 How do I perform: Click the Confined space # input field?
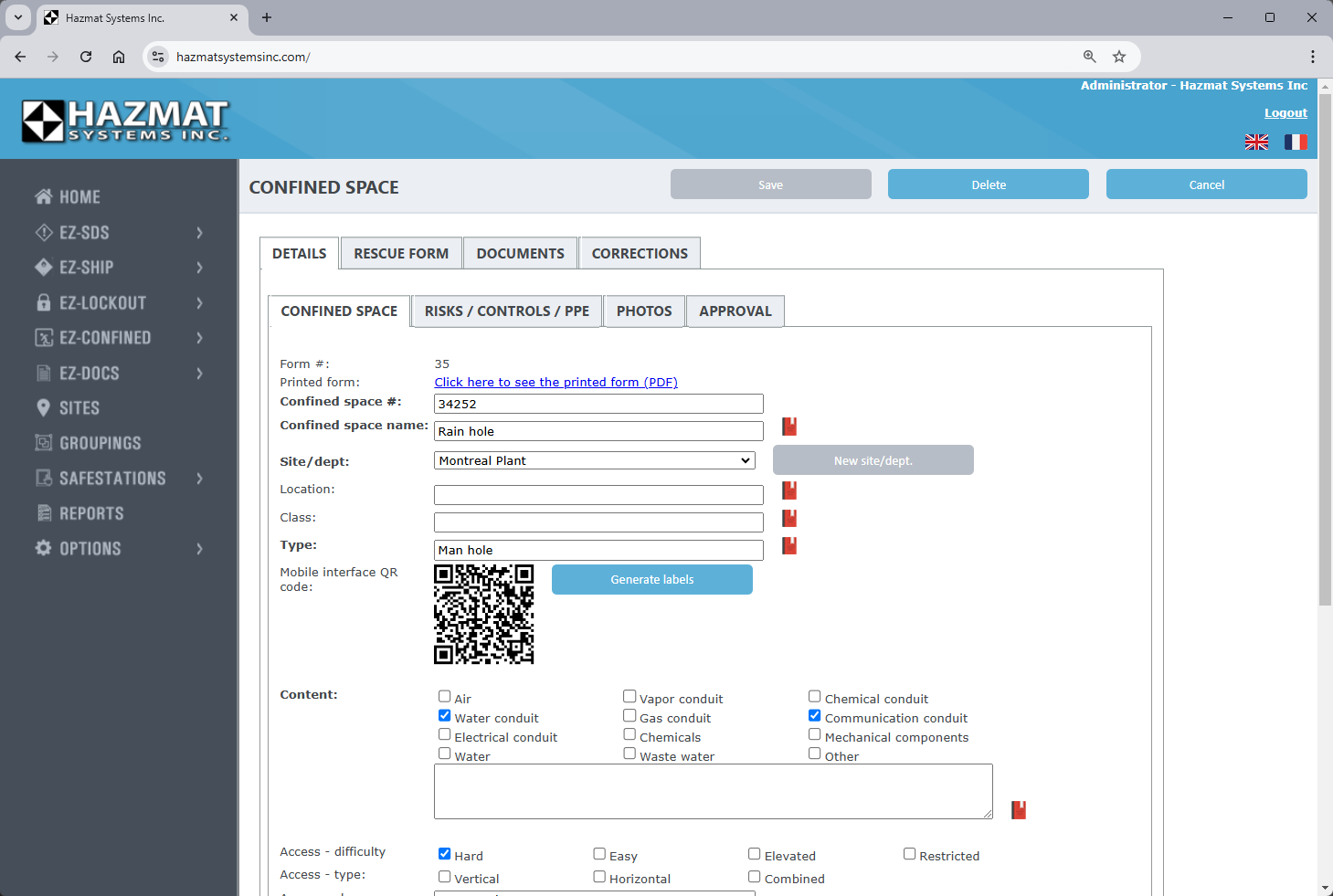pos(598,404)
